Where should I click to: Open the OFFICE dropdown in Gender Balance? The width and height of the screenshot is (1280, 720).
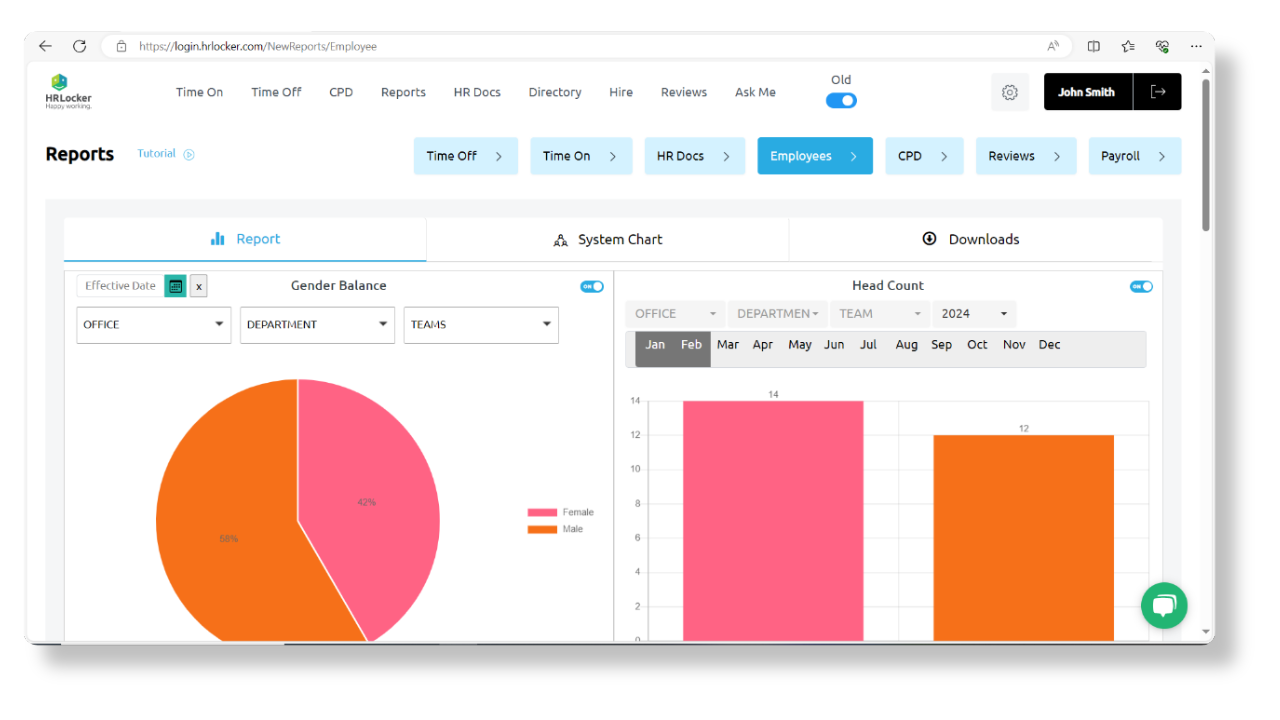click(153, 325)
